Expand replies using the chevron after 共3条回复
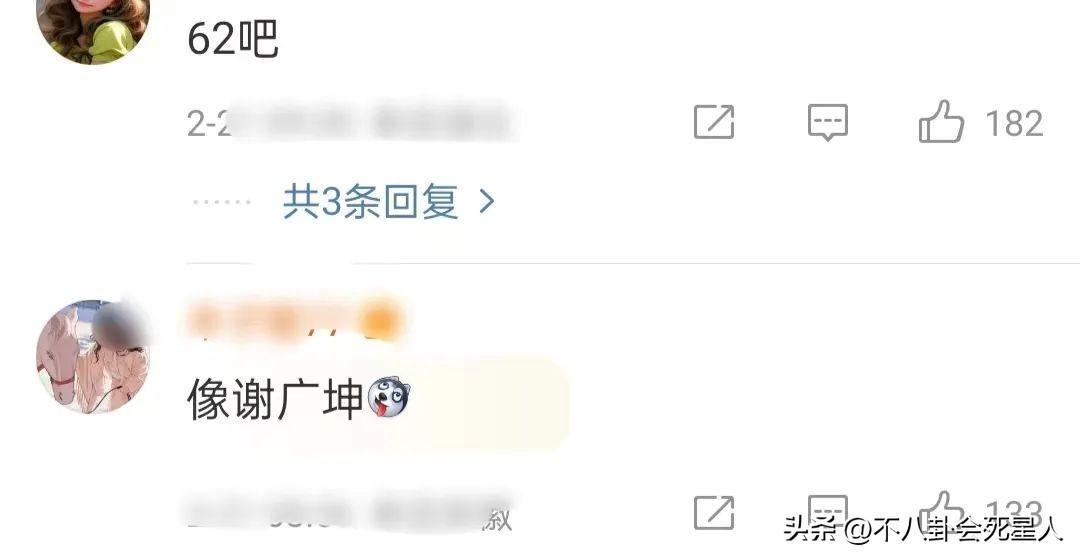 click(487, 202)
